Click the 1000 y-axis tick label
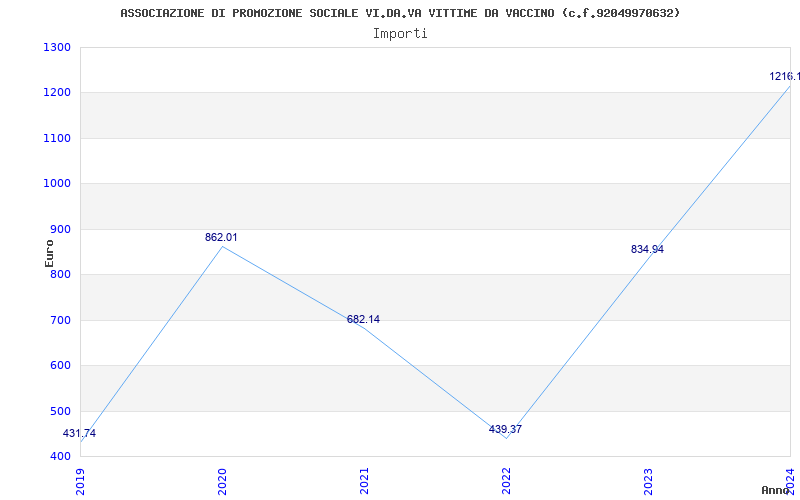This screenshot has height=500, width=800. [x=57, y=184]
